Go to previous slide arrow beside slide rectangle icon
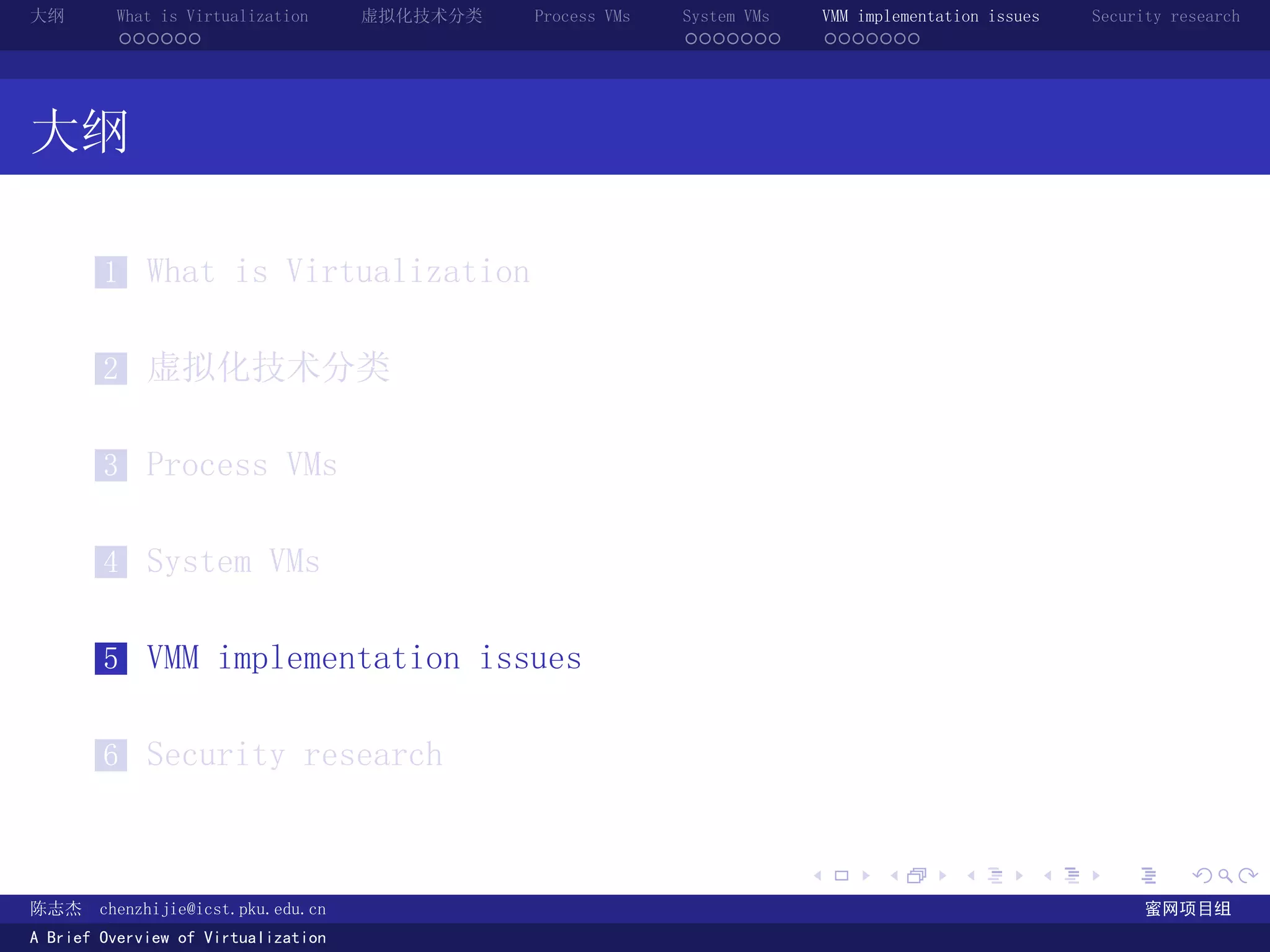This screenshot has height=952, width=1270. (818, 875)
